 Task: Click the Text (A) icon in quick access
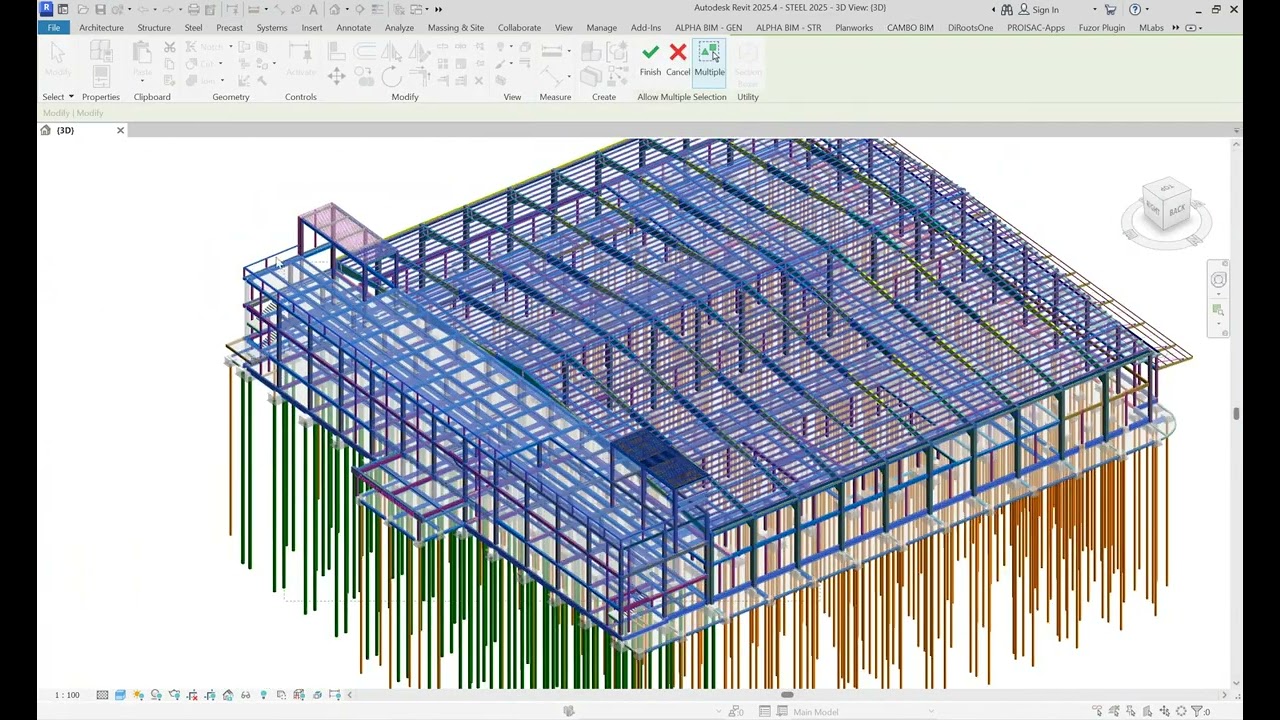point(313,9)
